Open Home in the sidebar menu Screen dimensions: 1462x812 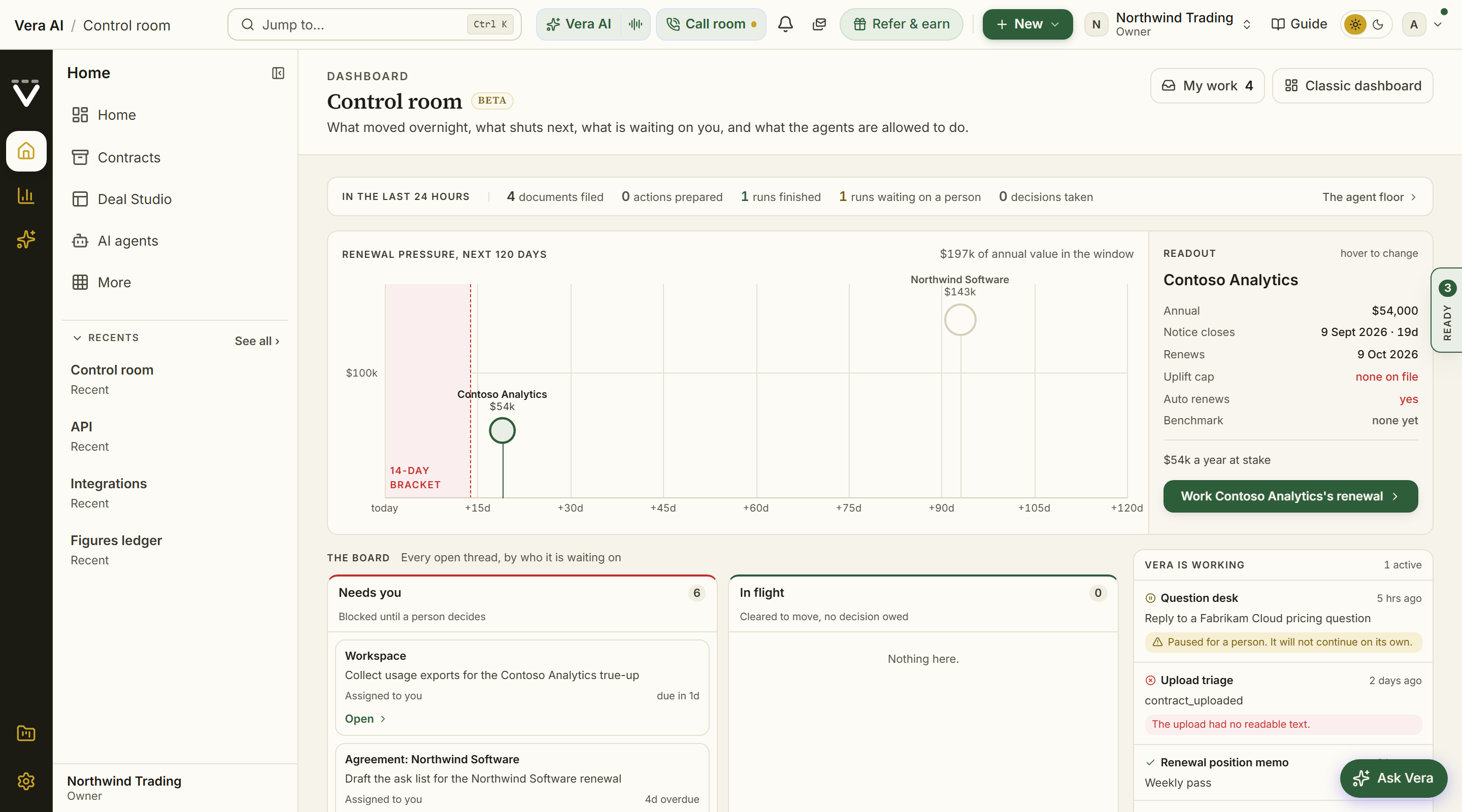pyautogui.click(x=175, y=115)
